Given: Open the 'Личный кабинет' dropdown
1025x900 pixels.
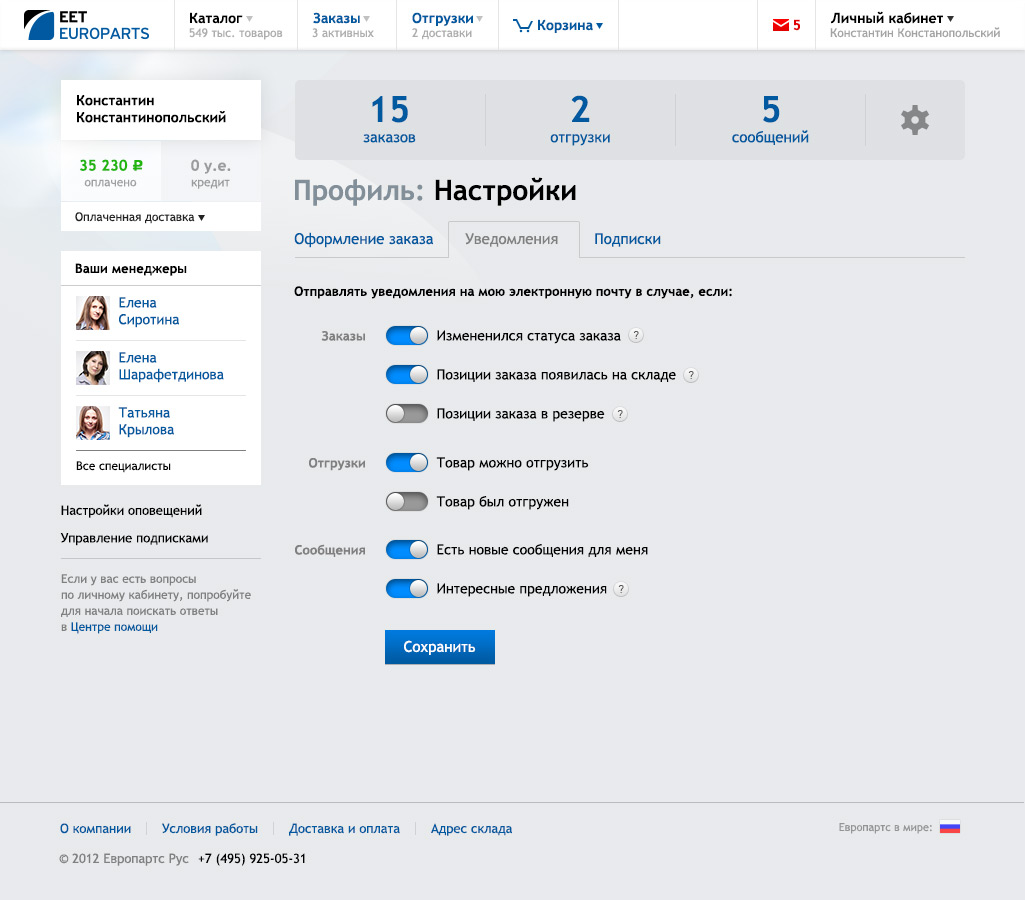Looking at the screenshot, I should point(892,18).
